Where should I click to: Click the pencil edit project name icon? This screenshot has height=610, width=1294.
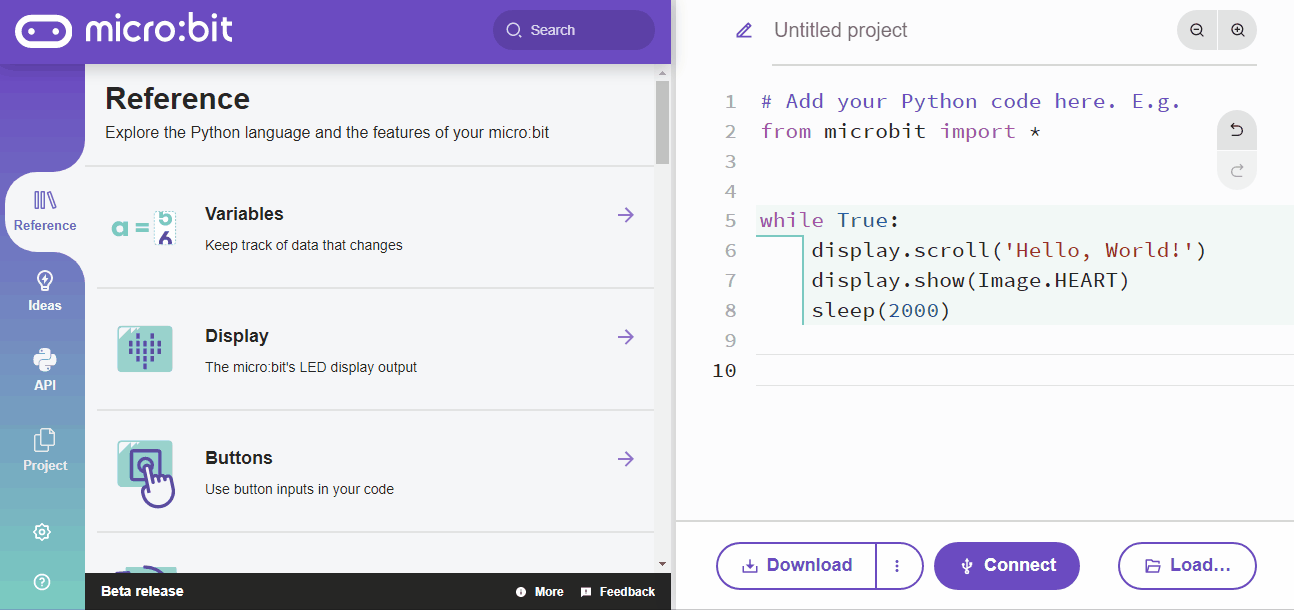(744, 30)
